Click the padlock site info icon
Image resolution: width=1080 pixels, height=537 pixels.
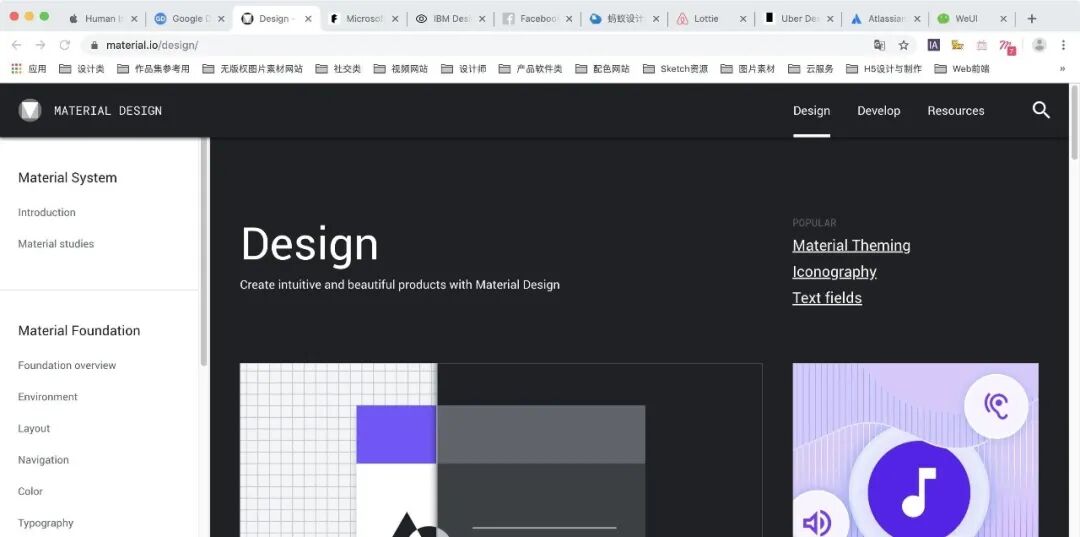tap(94, 45)
